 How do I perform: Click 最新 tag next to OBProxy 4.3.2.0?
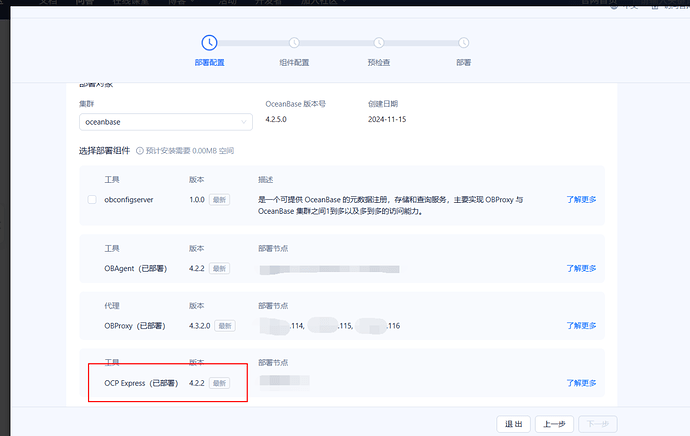(225, 326)
